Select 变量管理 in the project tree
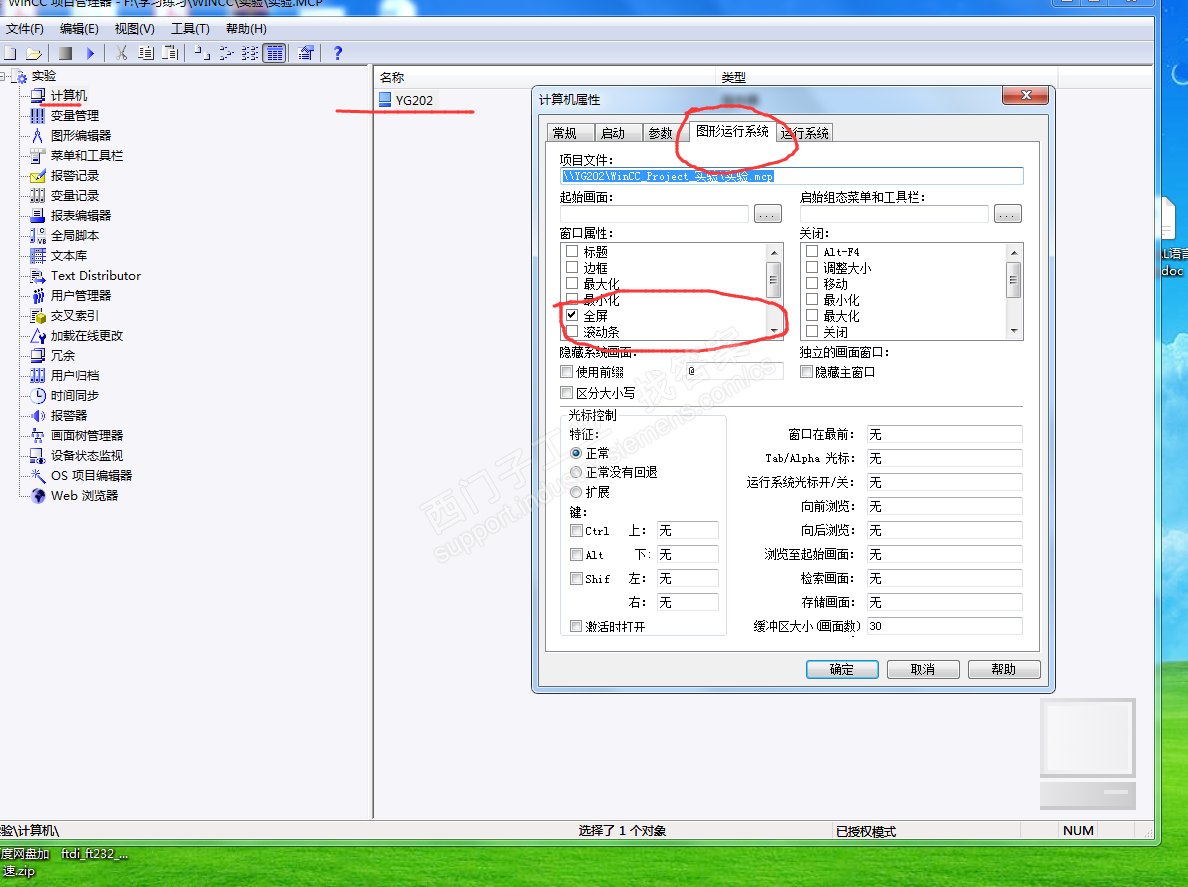This screenshot has height=887, width=1188. tap(74, 116)
